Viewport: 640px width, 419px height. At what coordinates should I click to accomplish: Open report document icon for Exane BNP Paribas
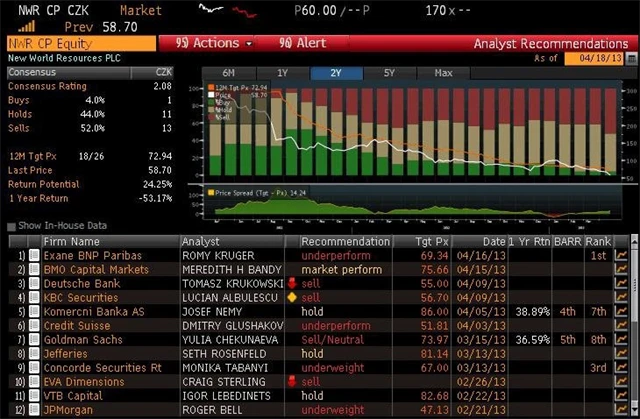pos(34,256)
